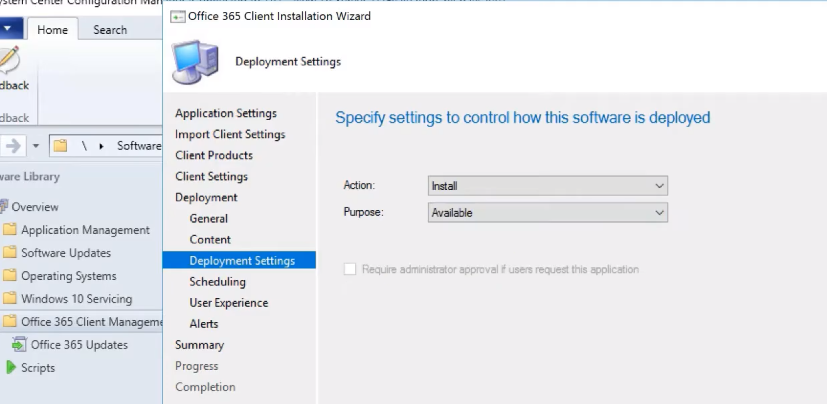Click the folder icon in the address bar
The image size is (827, 404).
point(60,146)
